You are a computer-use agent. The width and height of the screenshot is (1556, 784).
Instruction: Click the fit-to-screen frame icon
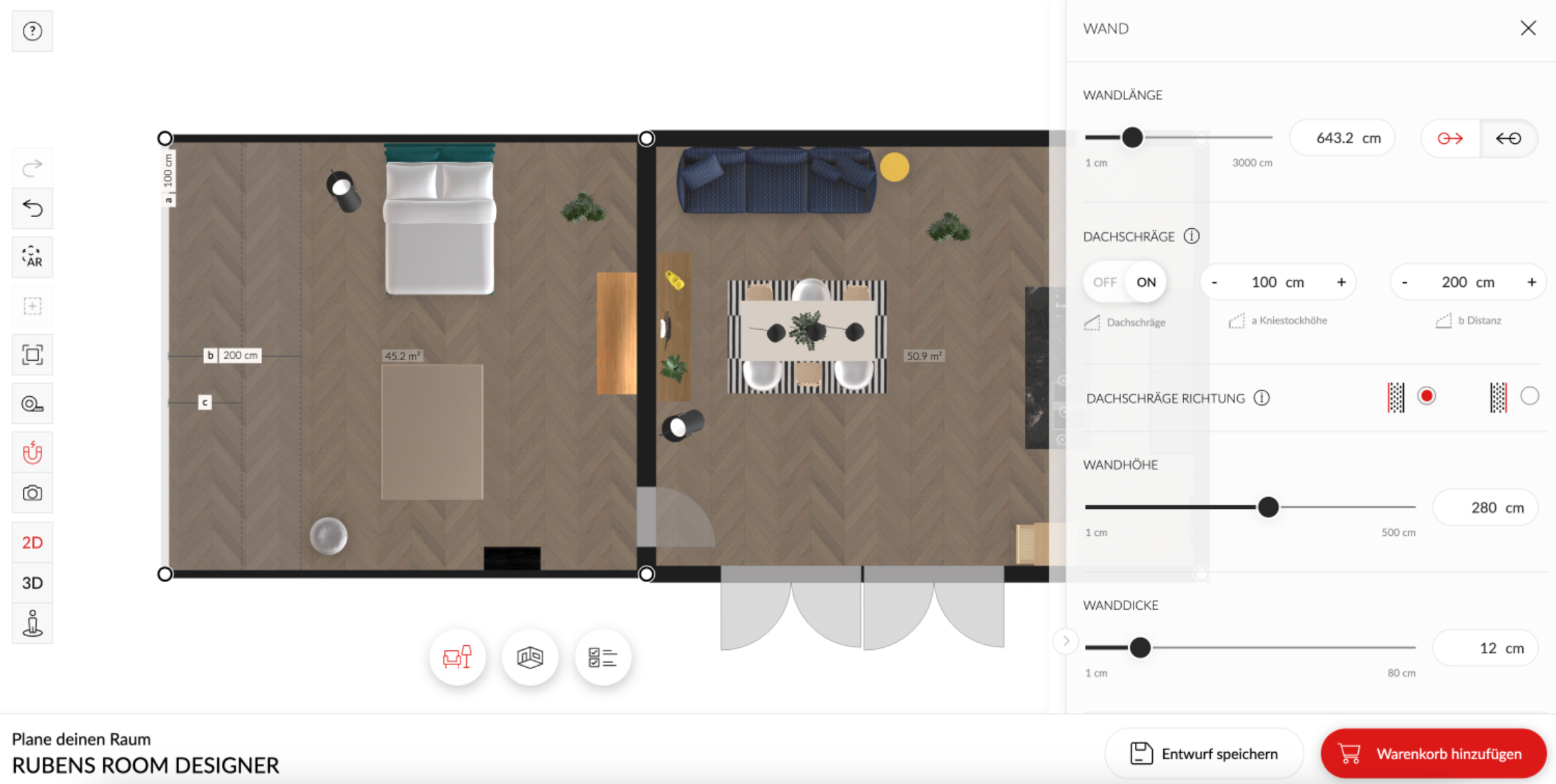tap(33, 355)
